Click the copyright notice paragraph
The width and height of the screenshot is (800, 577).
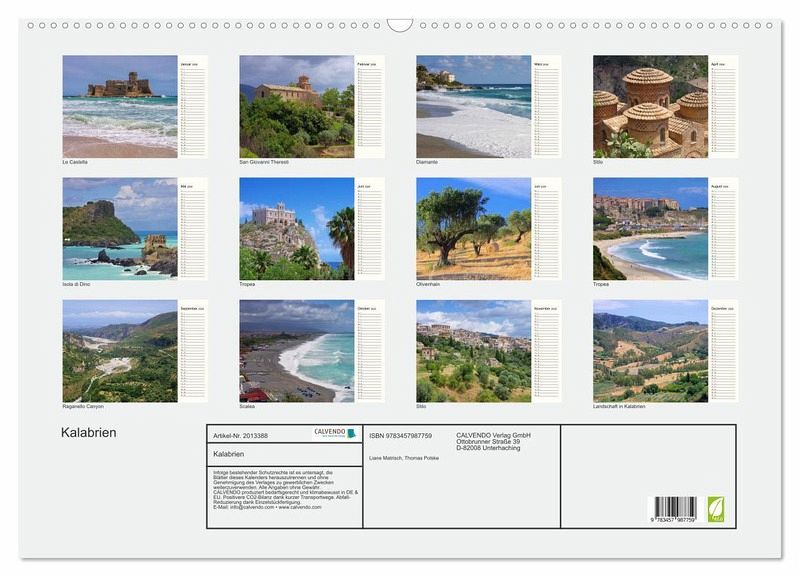(x=285, y=490)
